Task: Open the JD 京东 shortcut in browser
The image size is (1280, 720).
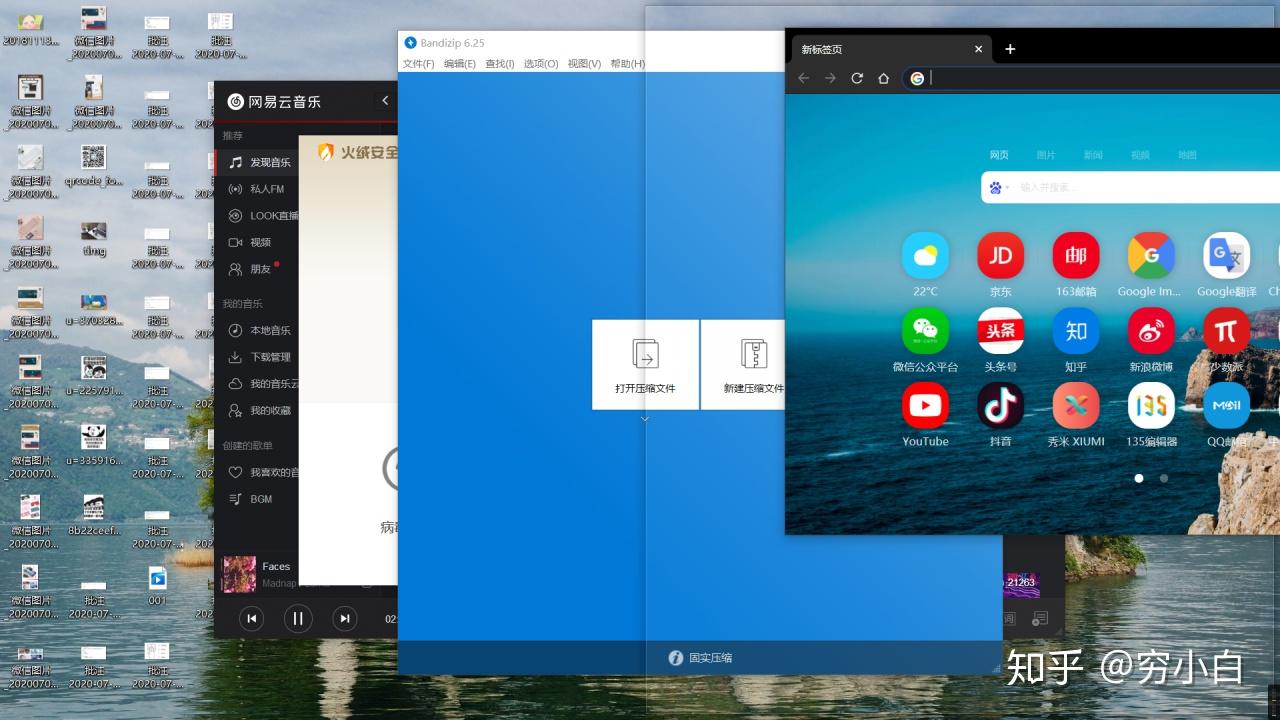Action: click(x=1000, y=256)
